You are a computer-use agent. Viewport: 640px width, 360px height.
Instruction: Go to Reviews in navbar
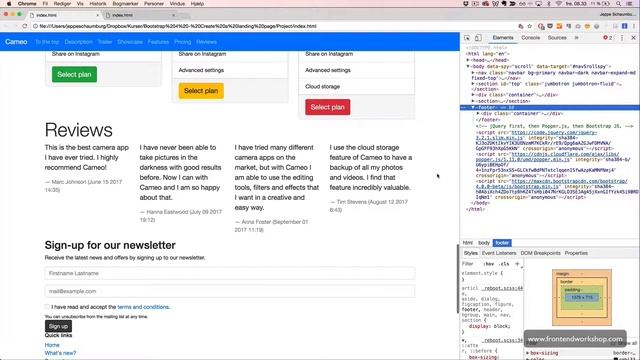point(207,42)
